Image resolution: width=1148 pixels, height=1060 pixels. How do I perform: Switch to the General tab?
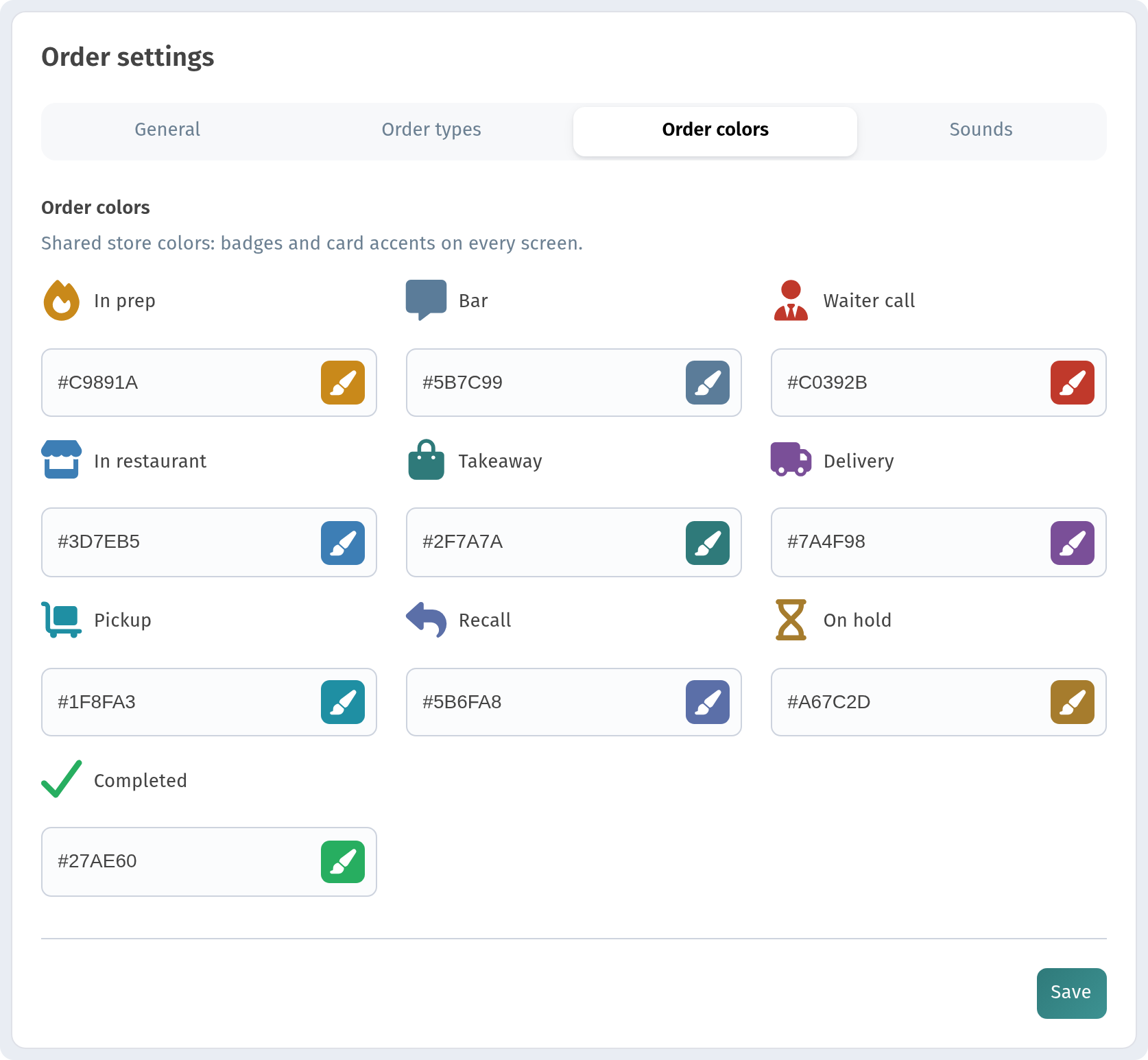(167, 130)
